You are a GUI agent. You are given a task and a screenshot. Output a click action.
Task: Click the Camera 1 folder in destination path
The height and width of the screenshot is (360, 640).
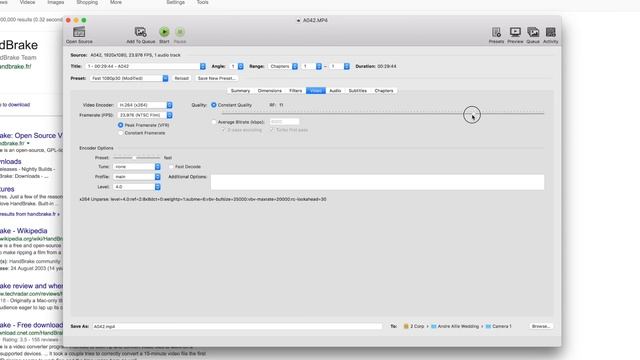tap(498, 326)
